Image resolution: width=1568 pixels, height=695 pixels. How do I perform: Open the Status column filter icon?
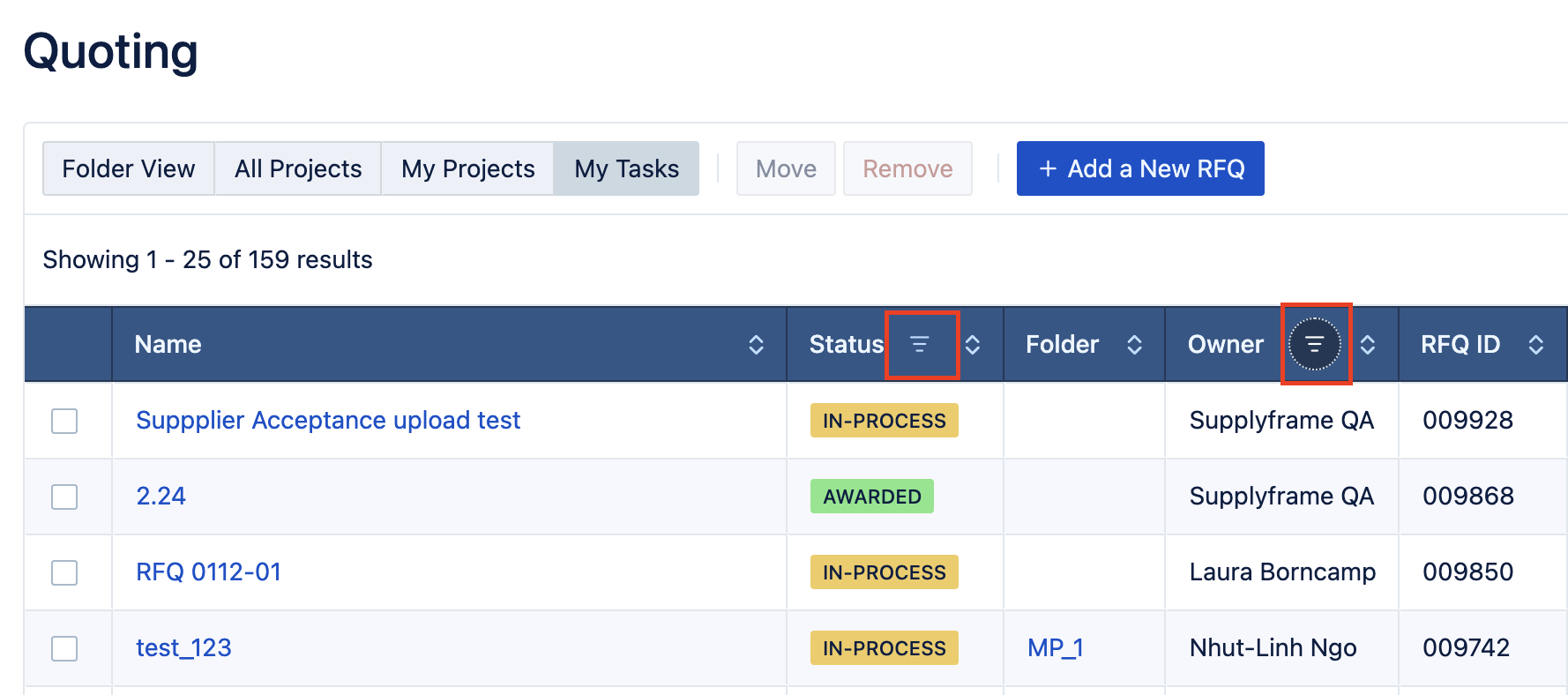[x=920, y=345]
